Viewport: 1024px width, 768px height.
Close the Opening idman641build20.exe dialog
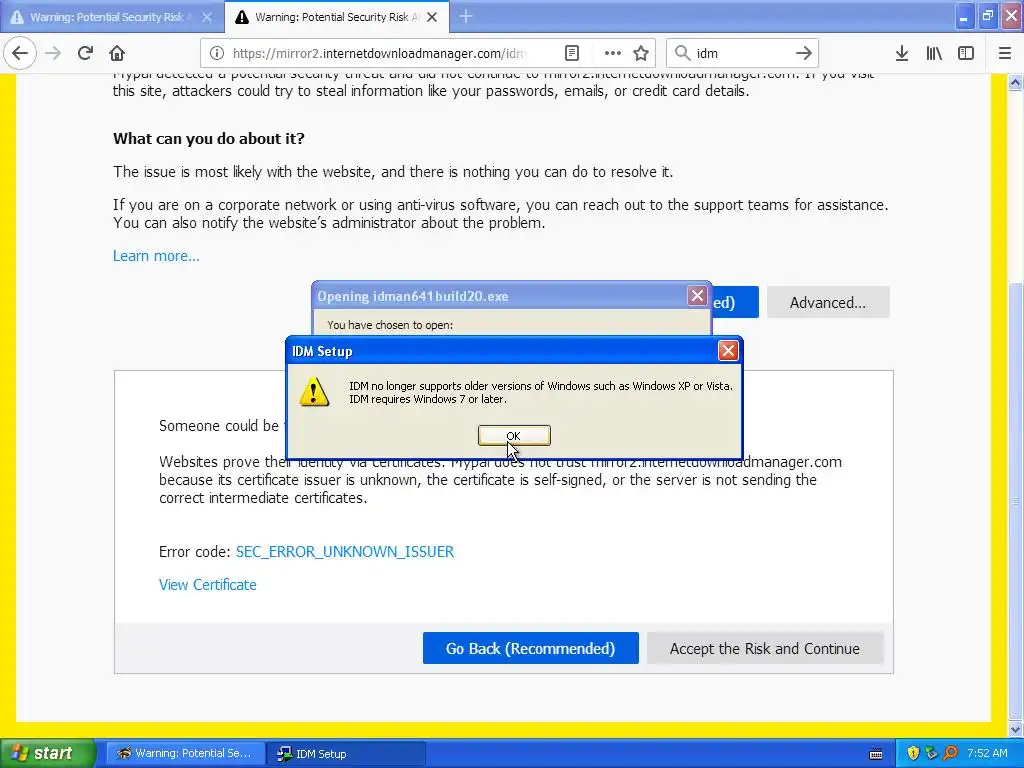click(x=697, y=296)
